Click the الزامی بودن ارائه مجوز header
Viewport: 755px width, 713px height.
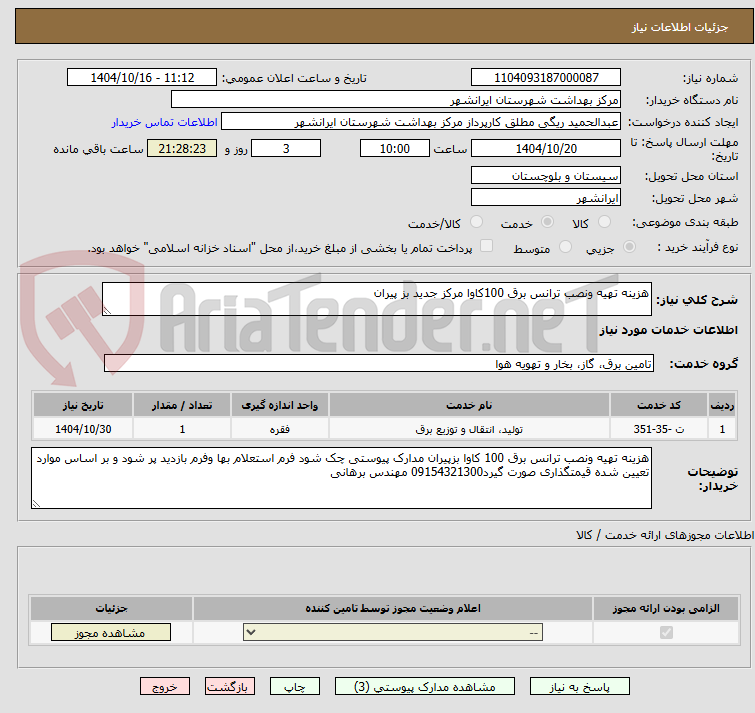point(666,608)
